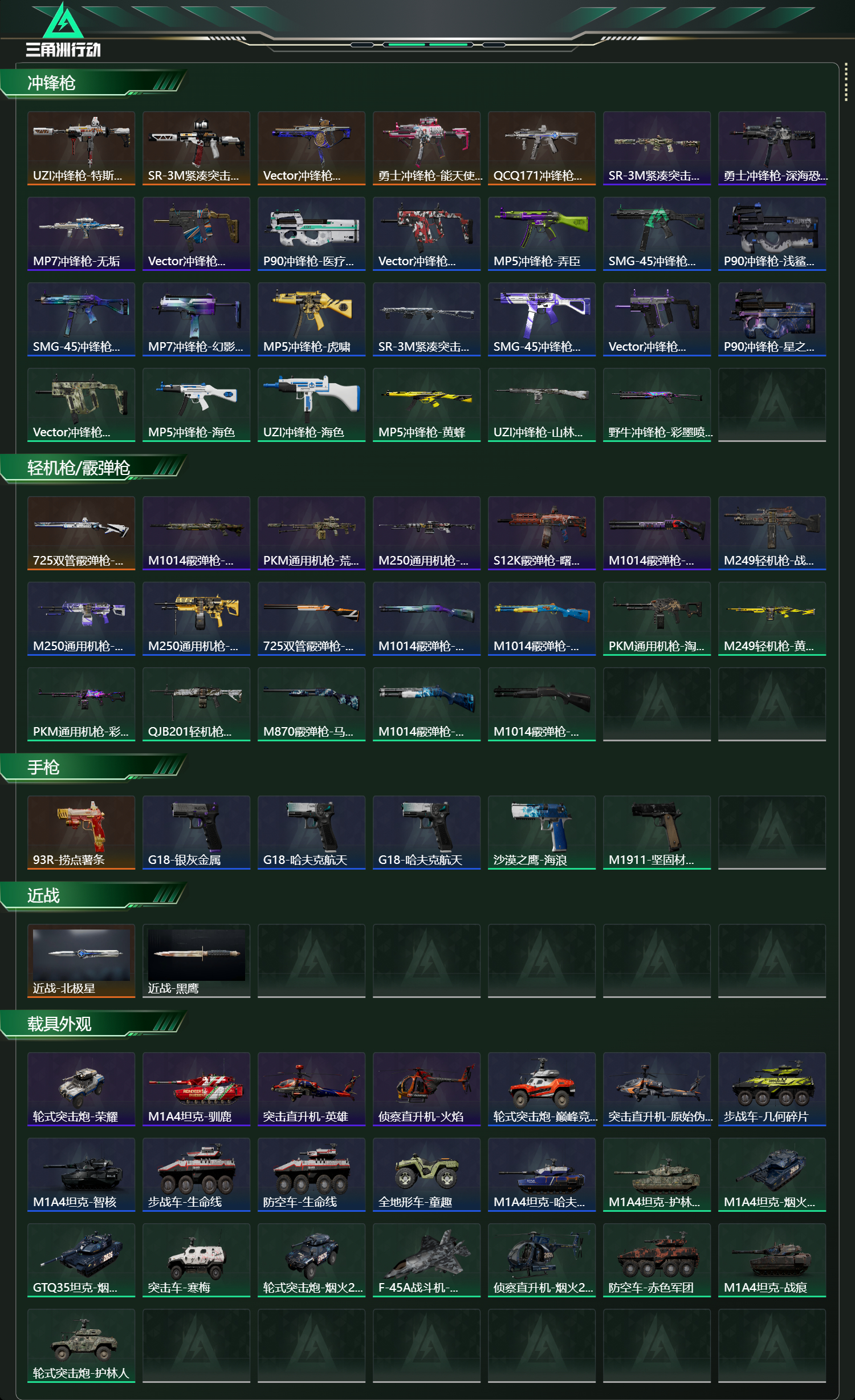Screen dimensions: 855x1400
Task: Choose the MP5冲锋枪-黄蜂 skin
Action: (427, 405)
